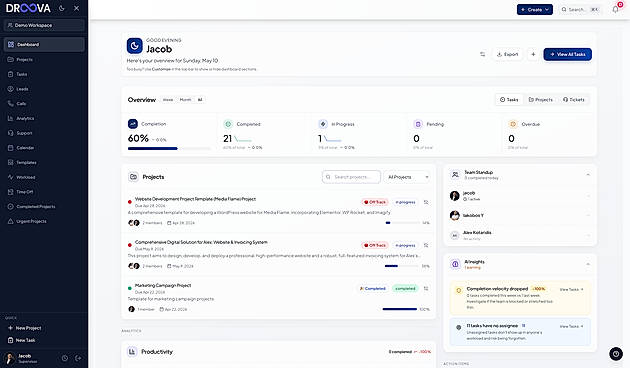Click the Time Off icon in sidebar

pos(10,192)
